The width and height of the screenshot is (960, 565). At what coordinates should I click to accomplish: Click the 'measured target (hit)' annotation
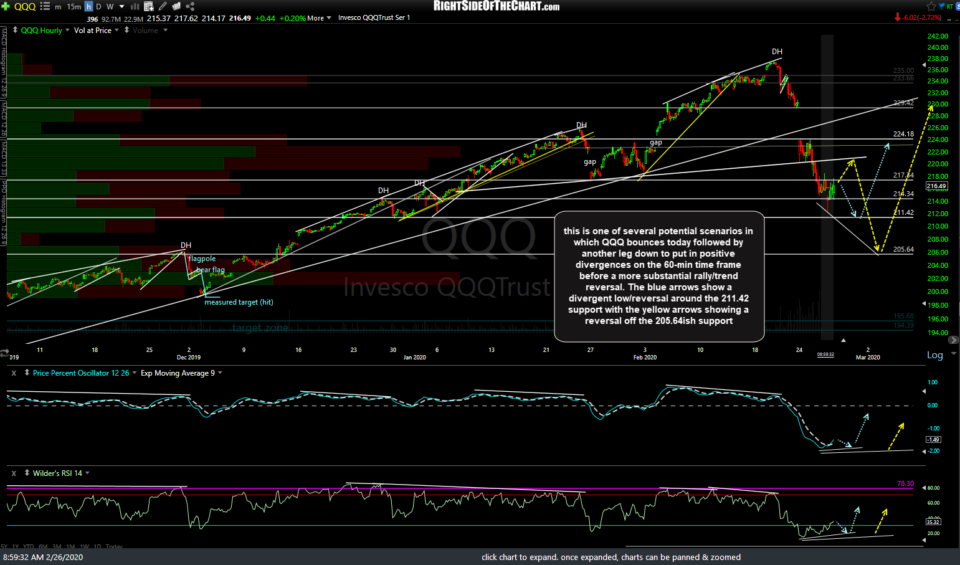pos(239,302)
